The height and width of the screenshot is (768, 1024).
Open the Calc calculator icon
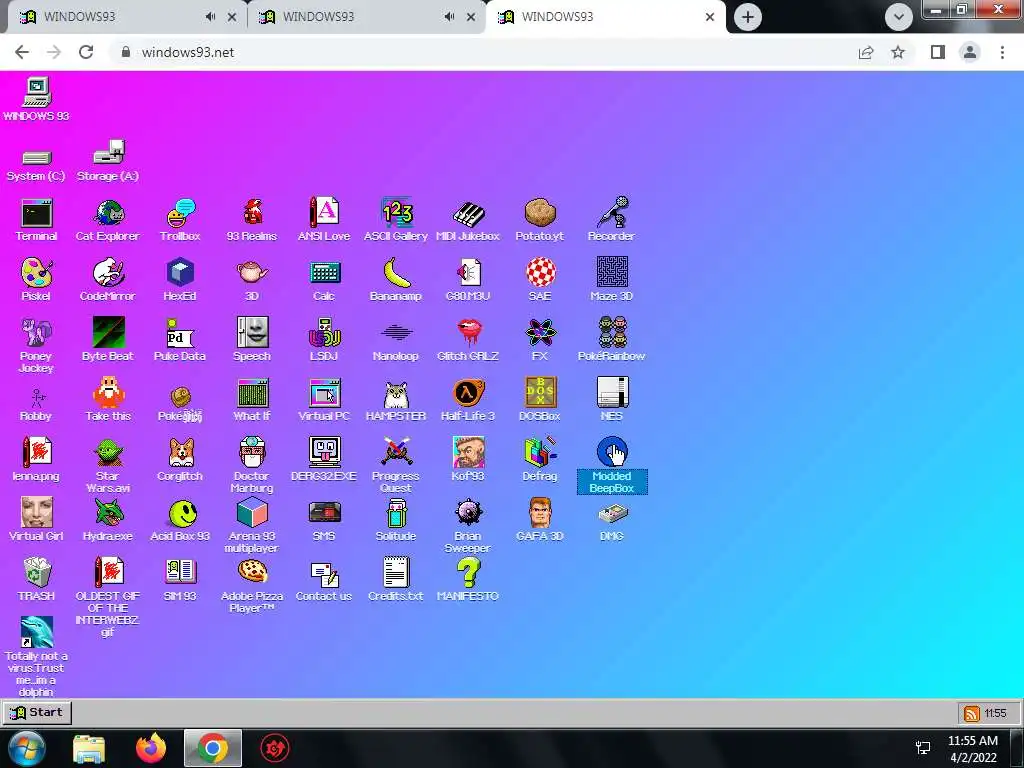point(324,273)
